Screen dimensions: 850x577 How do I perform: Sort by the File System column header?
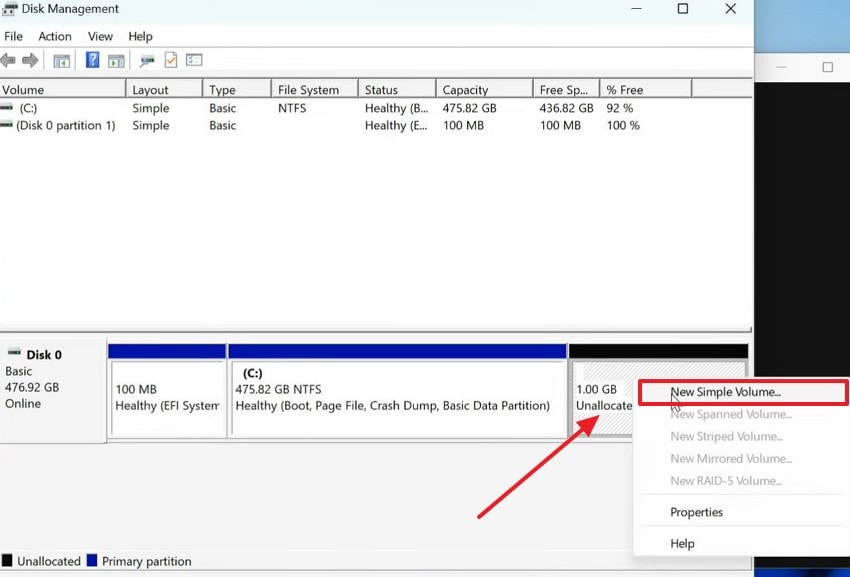(x=314, y=89)
